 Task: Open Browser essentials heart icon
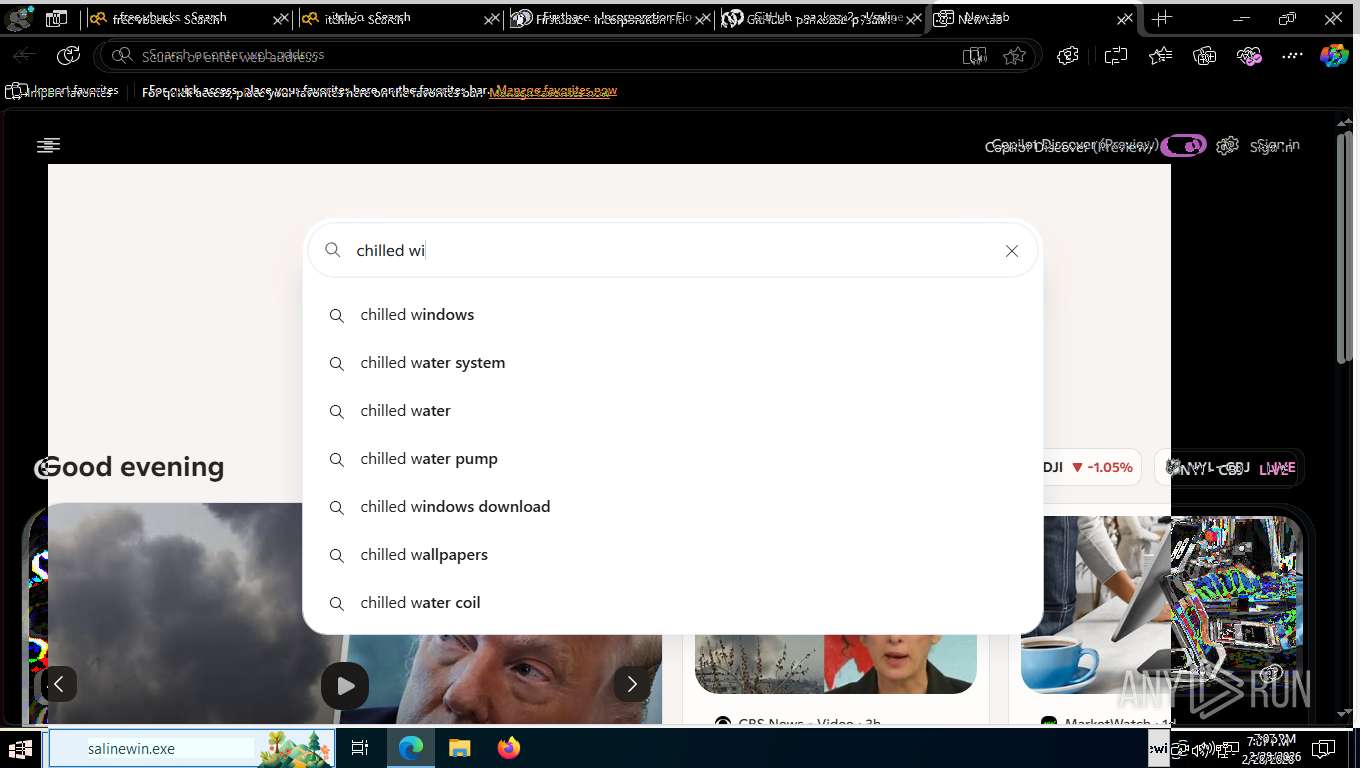[1249, 56]
